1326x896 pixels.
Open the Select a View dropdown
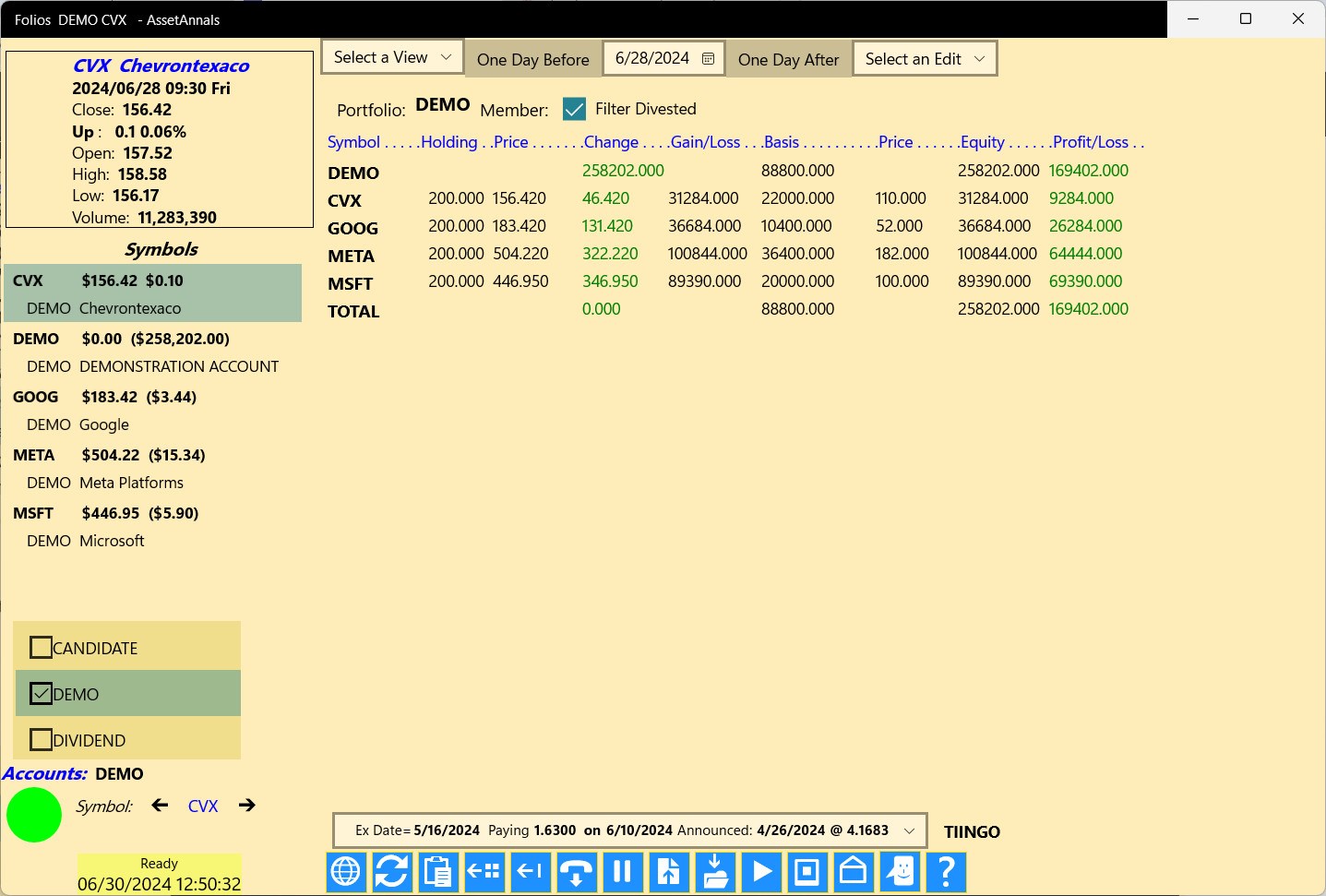[x=392, y=57]
